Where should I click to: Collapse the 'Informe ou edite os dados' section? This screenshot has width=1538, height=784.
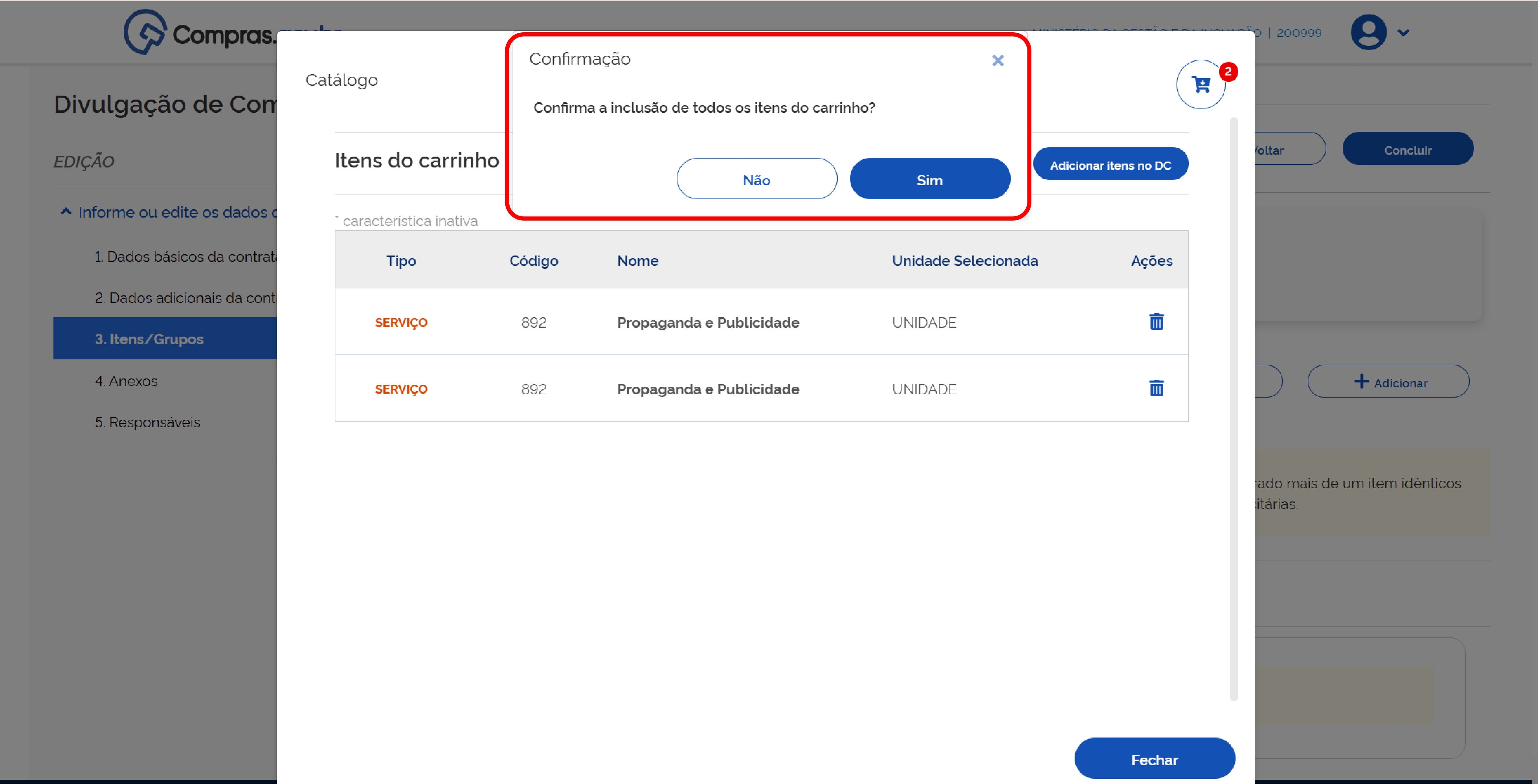pos(170,212)
